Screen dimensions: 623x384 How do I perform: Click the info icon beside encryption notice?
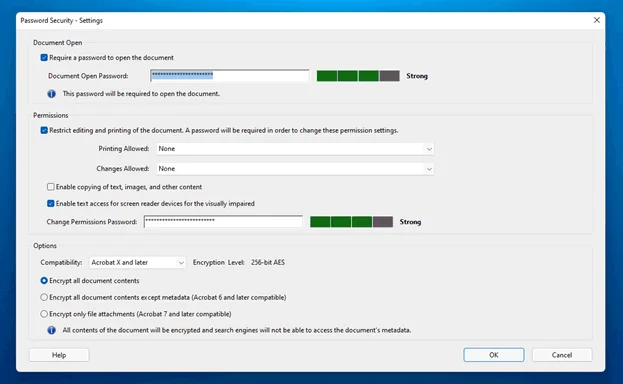tap(52, 330)
